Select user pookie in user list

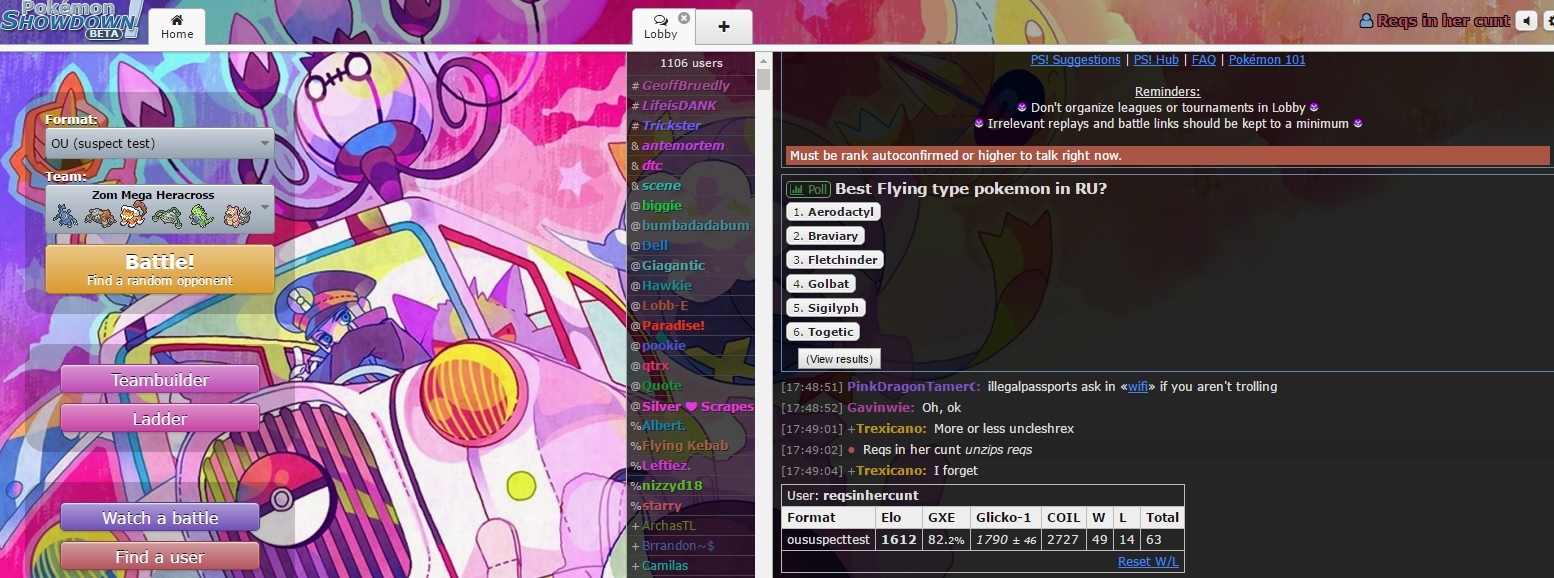[691, 346]
